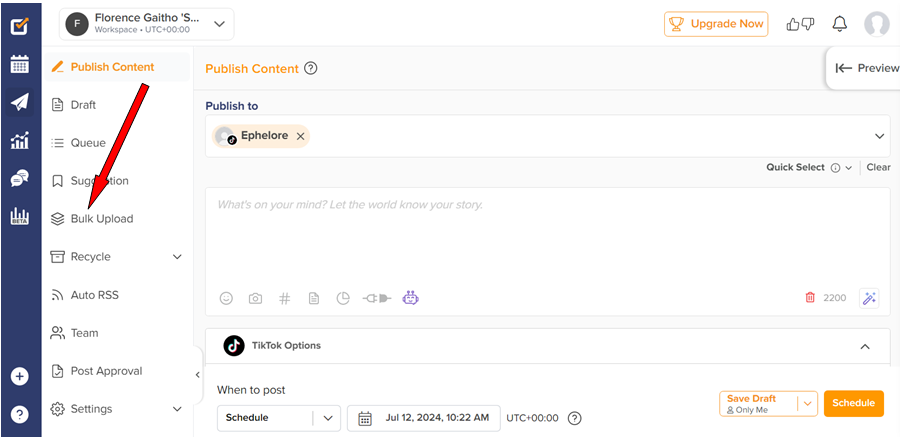Go to Auto RSS in sidebar
Viewport: 900px width, 442px height.
[x=94, y=295]
